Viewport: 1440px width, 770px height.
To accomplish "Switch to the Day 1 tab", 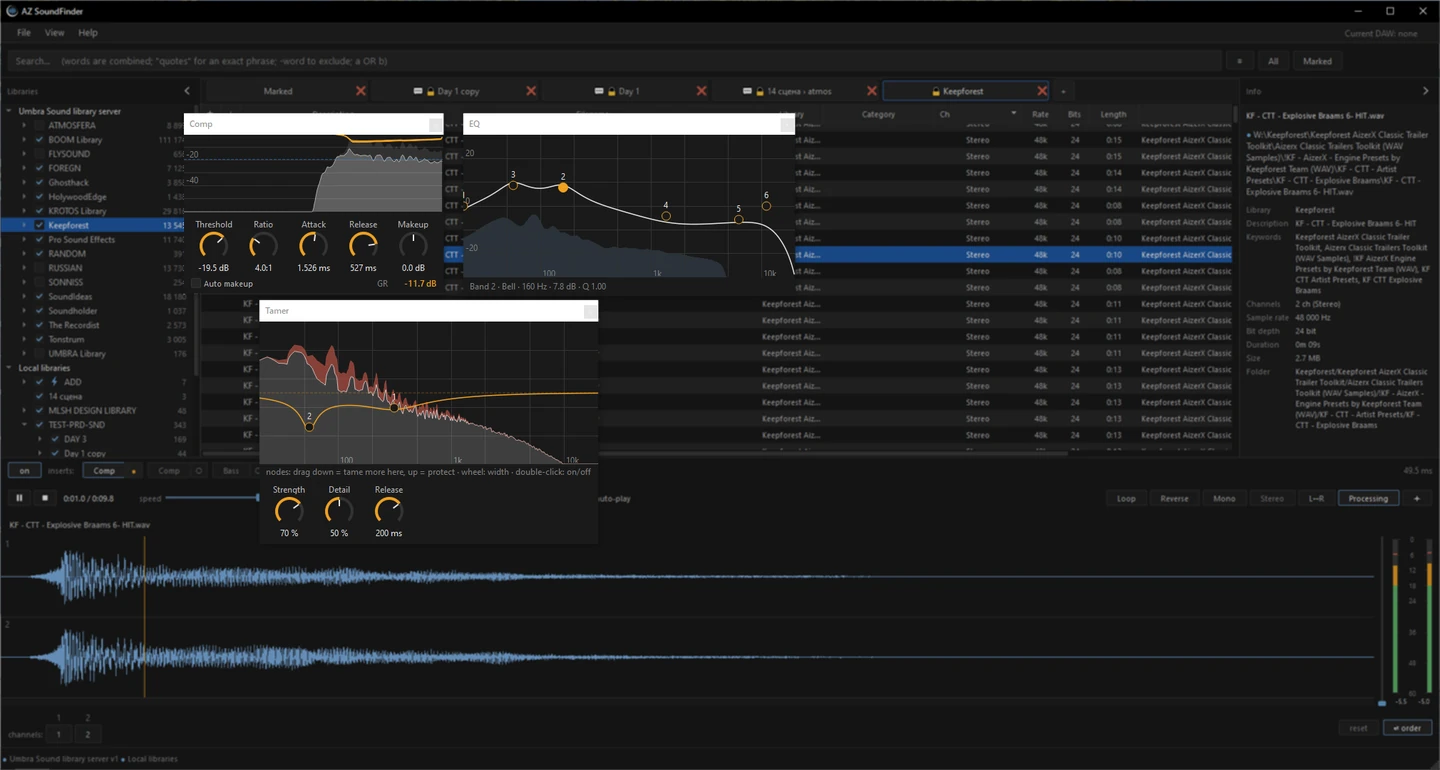I will tap(628, 91).
